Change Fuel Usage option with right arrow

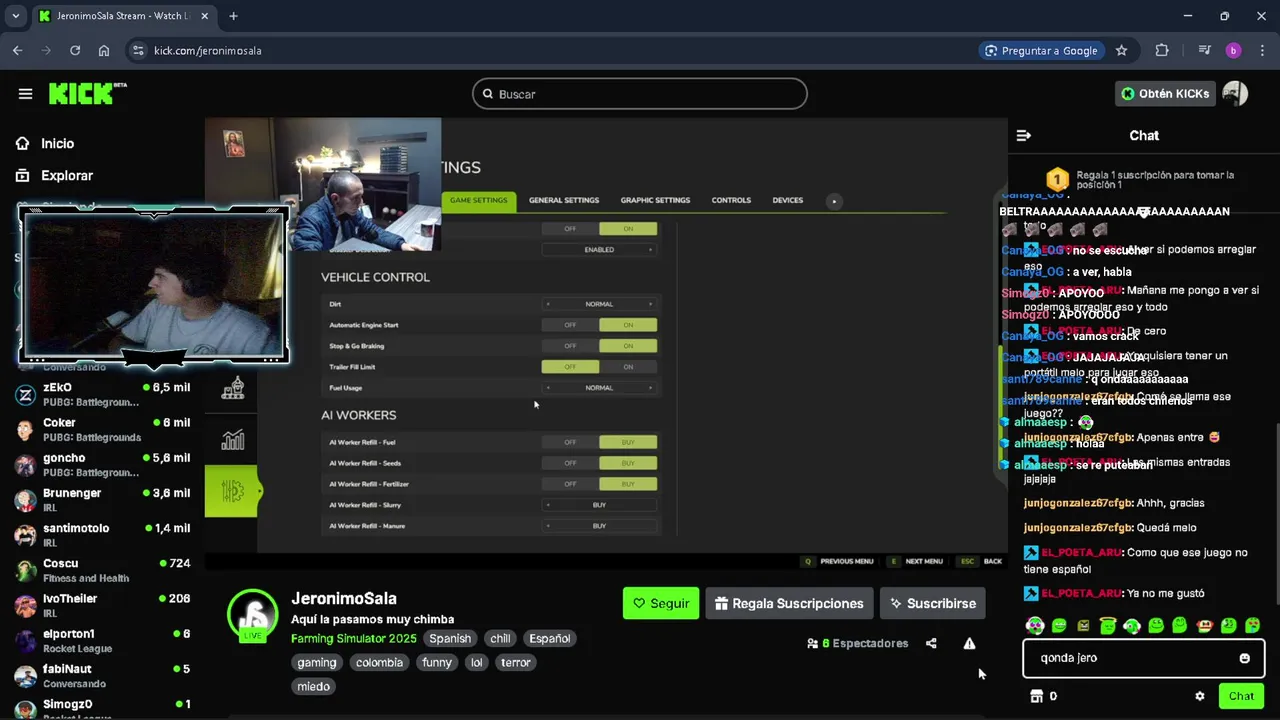point(650,388)
